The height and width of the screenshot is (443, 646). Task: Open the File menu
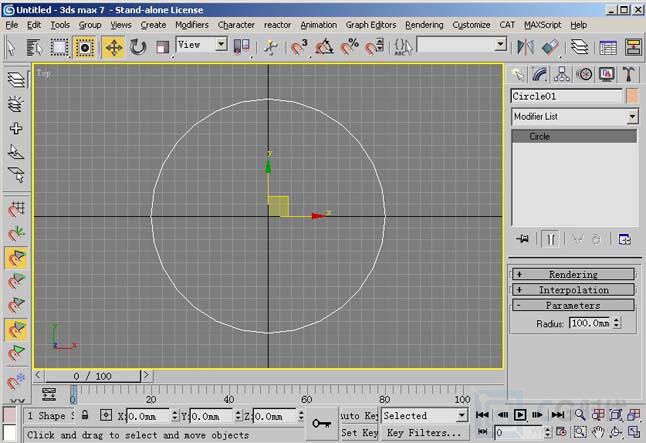tap(12, 25)
